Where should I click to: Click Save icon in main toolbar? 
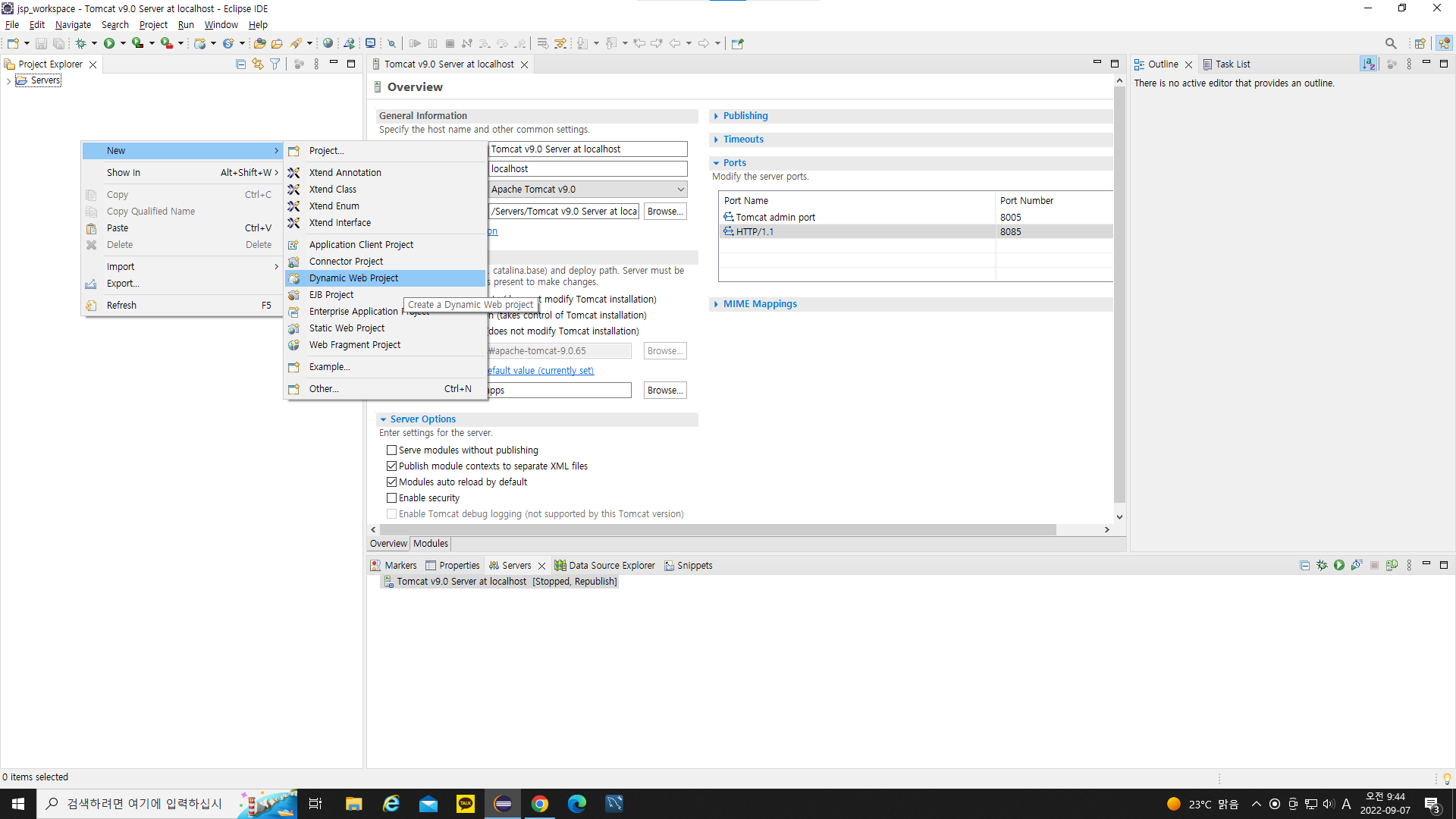point(42,43)
